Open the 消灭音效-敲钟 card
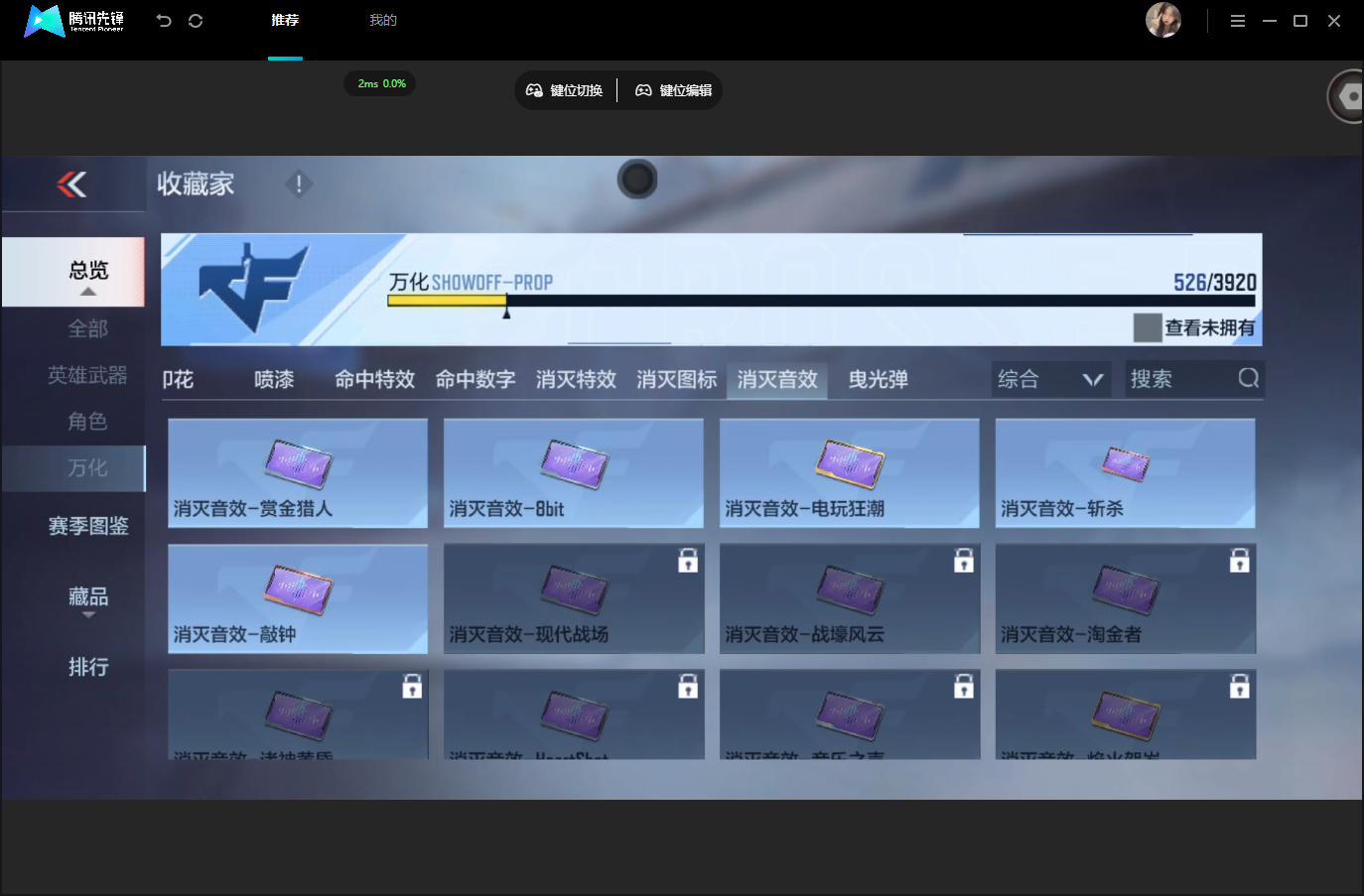 (x=298, y=598)
